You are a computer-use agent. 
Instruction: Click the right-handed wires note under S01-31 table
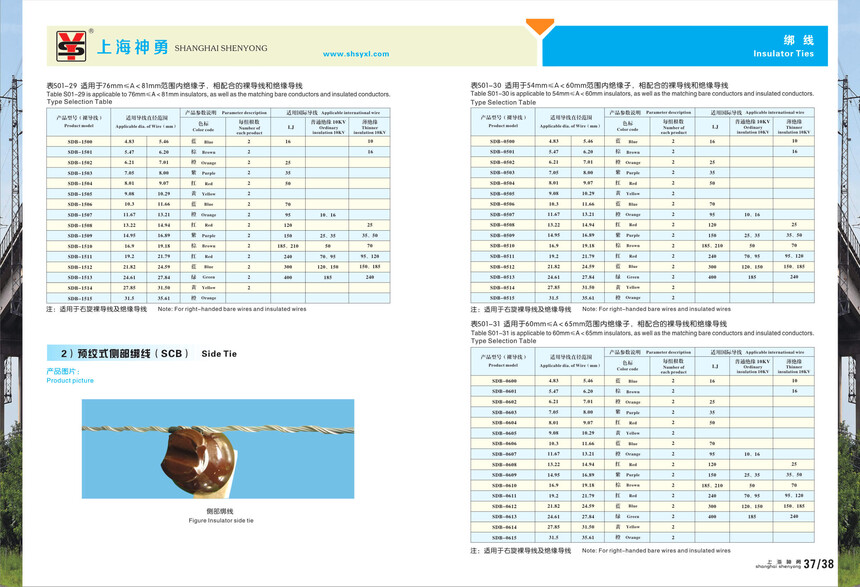656,550
